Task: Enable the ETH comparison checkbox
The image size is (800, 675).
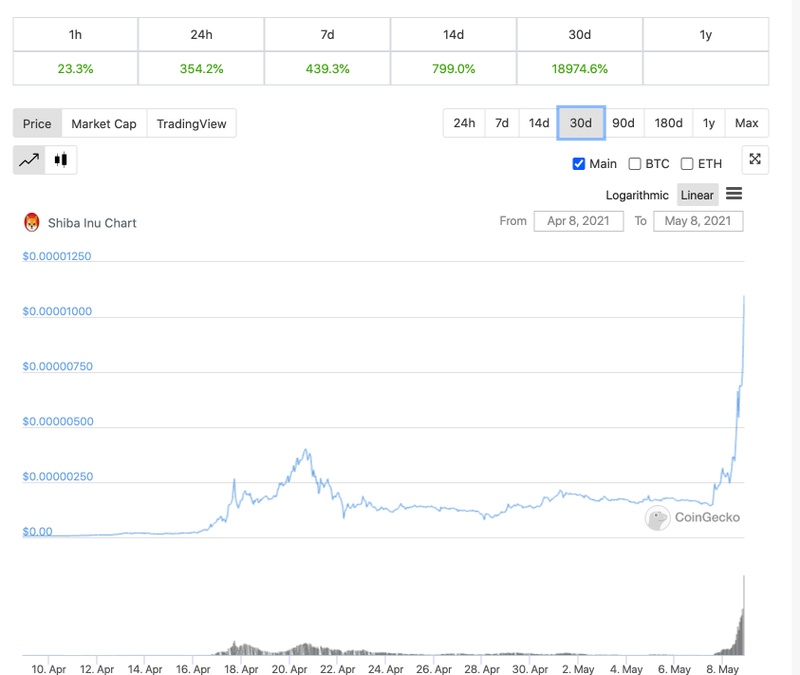Action: tap(687, 164)
